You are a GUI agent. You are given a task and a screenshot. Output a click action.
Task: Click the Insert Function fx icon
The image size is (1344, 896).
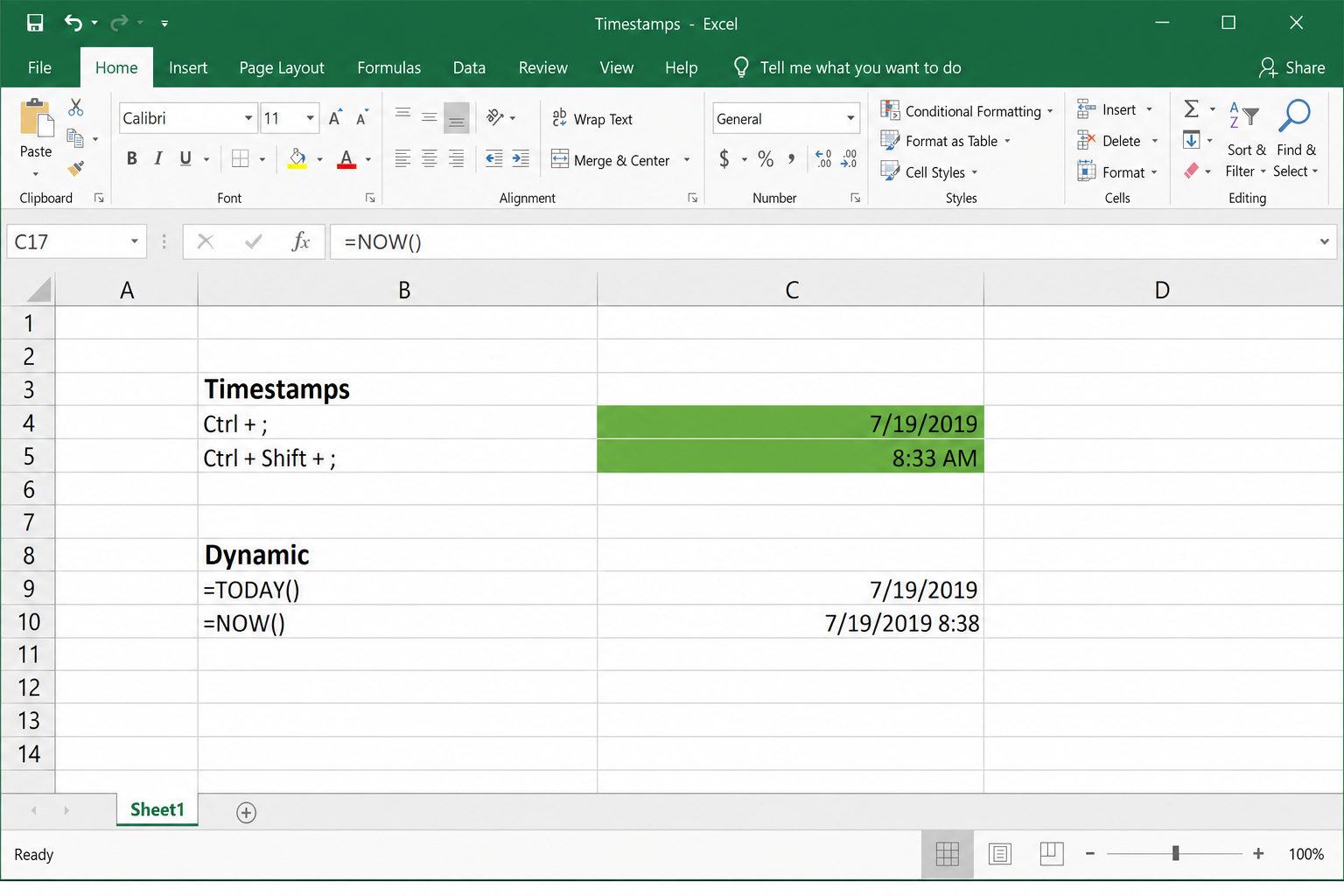[300, 241]
